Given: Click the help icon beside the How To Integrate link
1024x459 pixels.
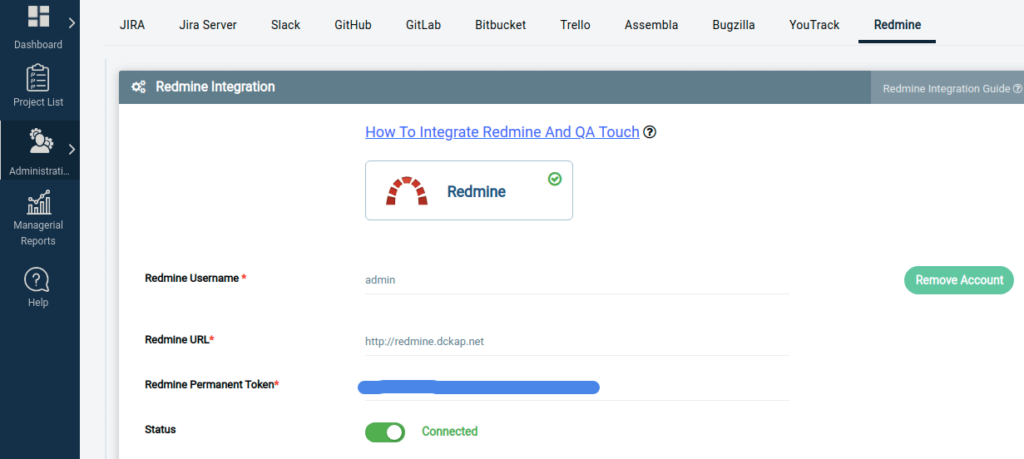Looking at the screenshot, I should coord(650,132).
